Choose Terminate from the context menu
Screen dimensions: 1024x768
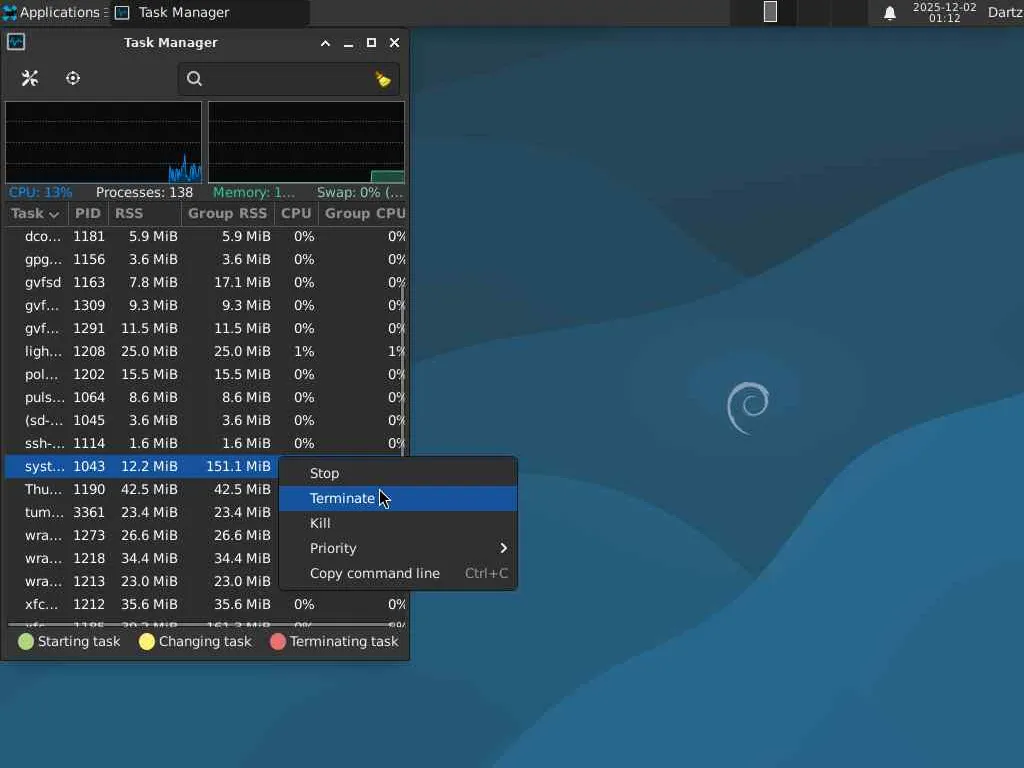398,498
